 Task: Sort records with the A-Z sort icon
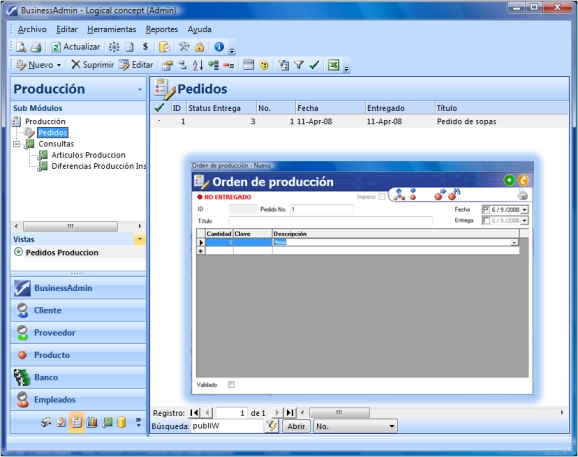click(x=198, y=65)
